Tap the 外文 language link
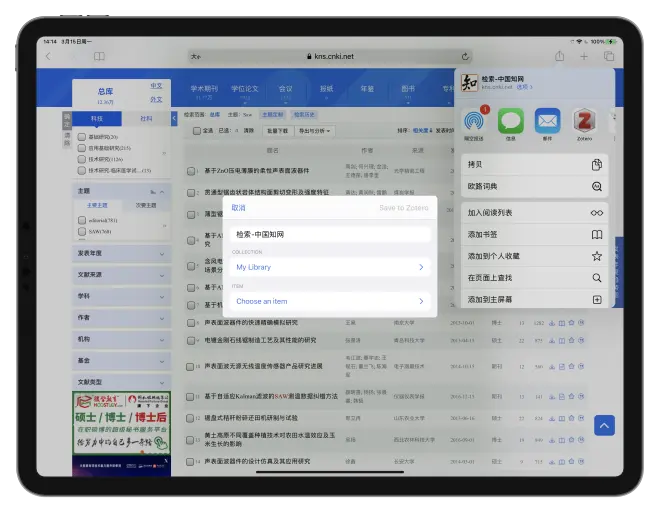The height and width of the screenshot is (513, 660). [x=156, y=99]
